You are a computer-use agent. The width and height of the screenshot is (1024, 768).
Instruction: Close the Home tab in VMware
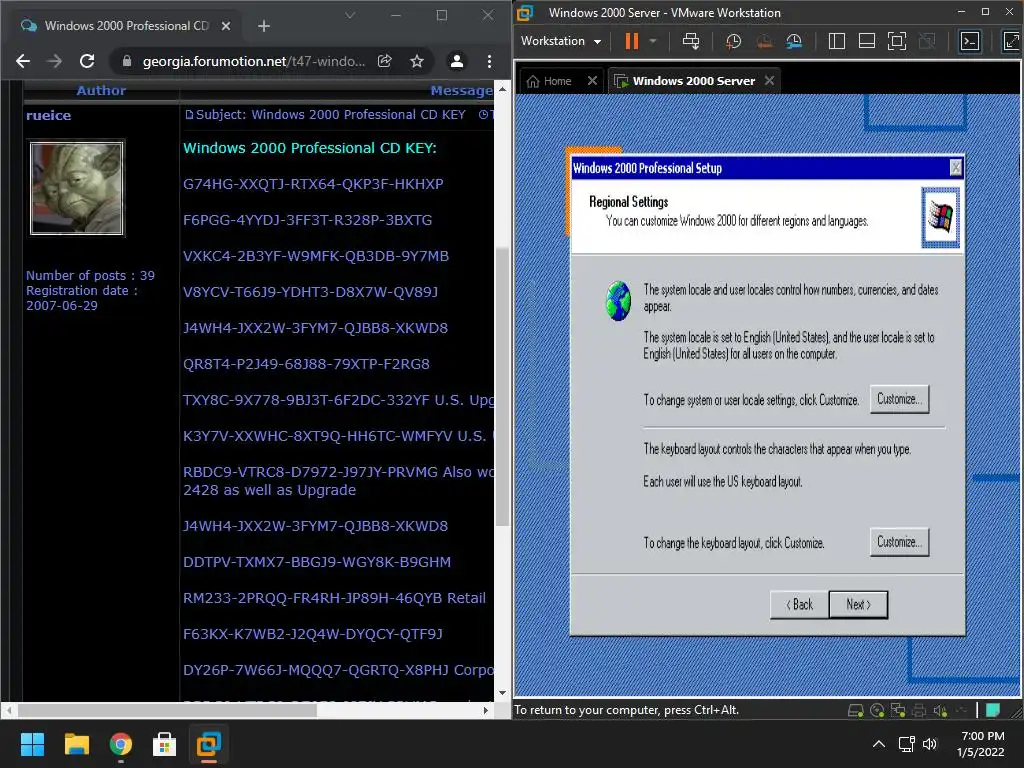[x=592, y=80]
